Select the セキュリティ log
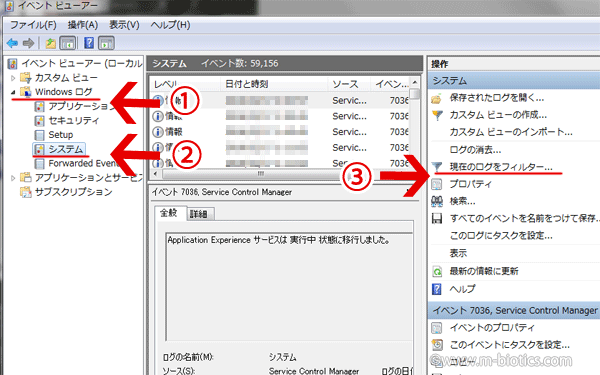Image resolution: width=600 pixels, height=375 pixels. [x=74, y=121]
